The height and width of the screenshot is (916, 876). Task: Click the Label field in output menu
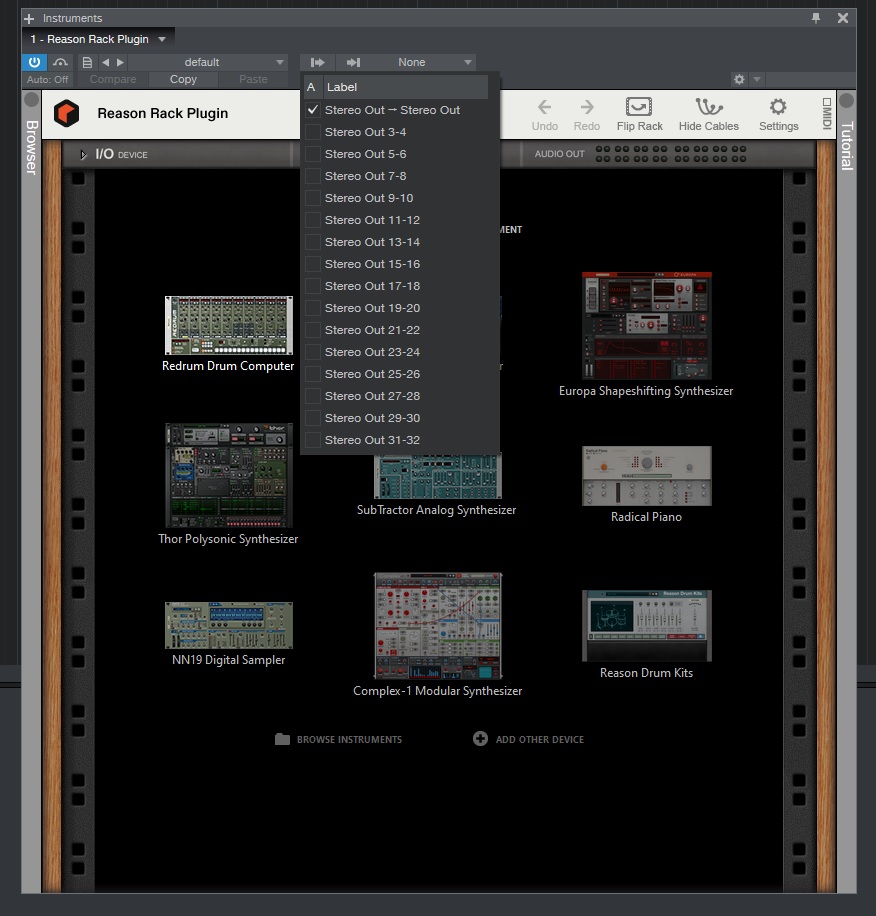[406, 87]
